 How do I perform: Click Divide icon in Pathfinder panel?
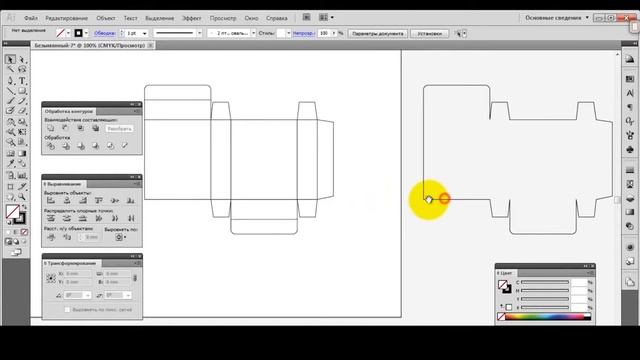(51, 146)
